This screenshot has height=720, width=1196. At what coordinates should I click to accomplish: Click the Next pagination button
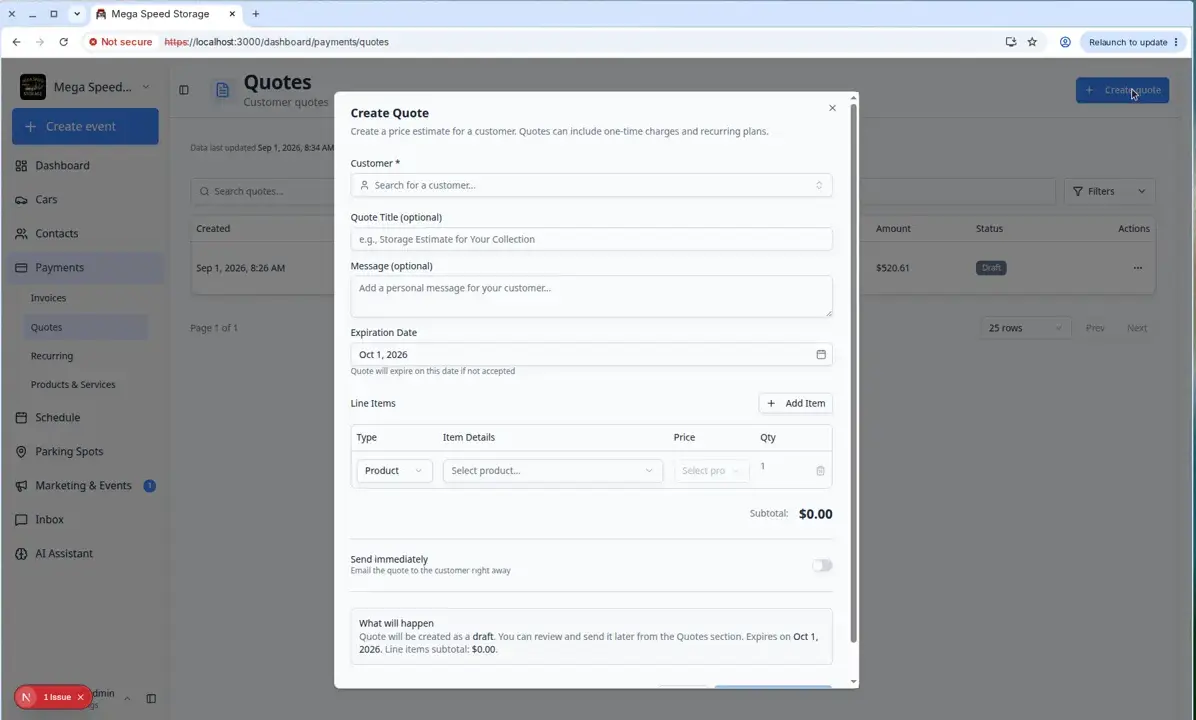click(1137, 328)
